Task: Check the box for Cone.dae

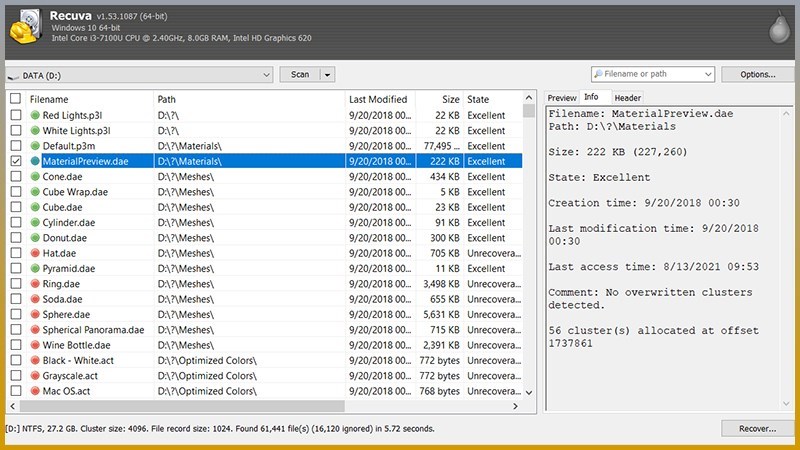Action: pos(16,177)
